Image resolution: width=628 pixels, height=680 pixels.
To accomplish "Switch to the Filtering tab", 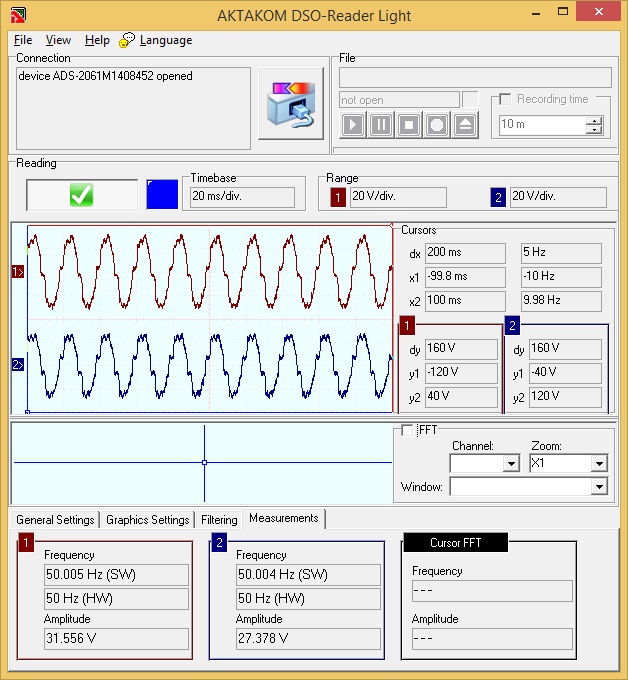I will [219, 520].
